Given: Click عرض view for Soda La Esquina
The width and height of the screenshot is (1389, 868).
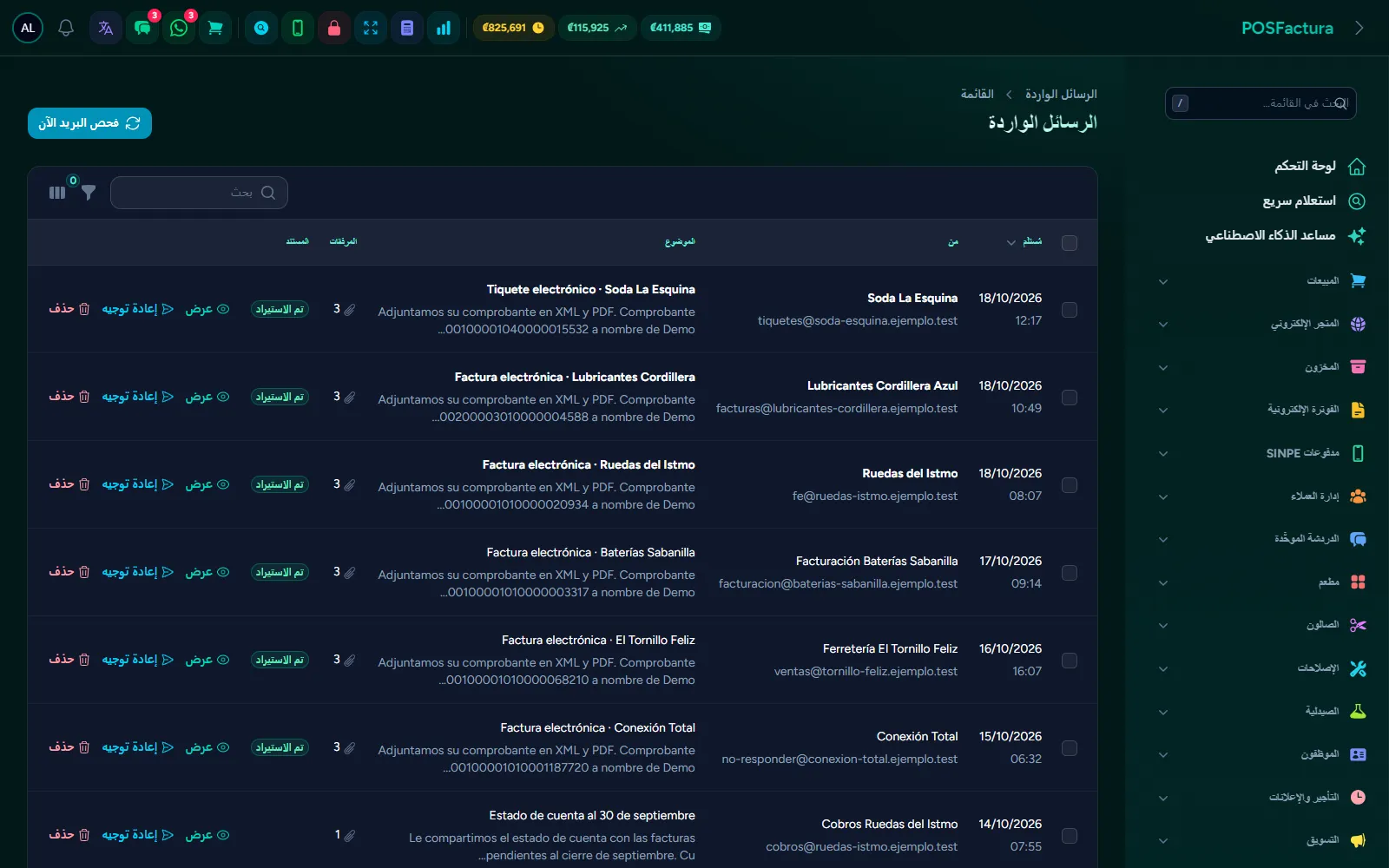Looking at the screenshot, I should point(207,309).
